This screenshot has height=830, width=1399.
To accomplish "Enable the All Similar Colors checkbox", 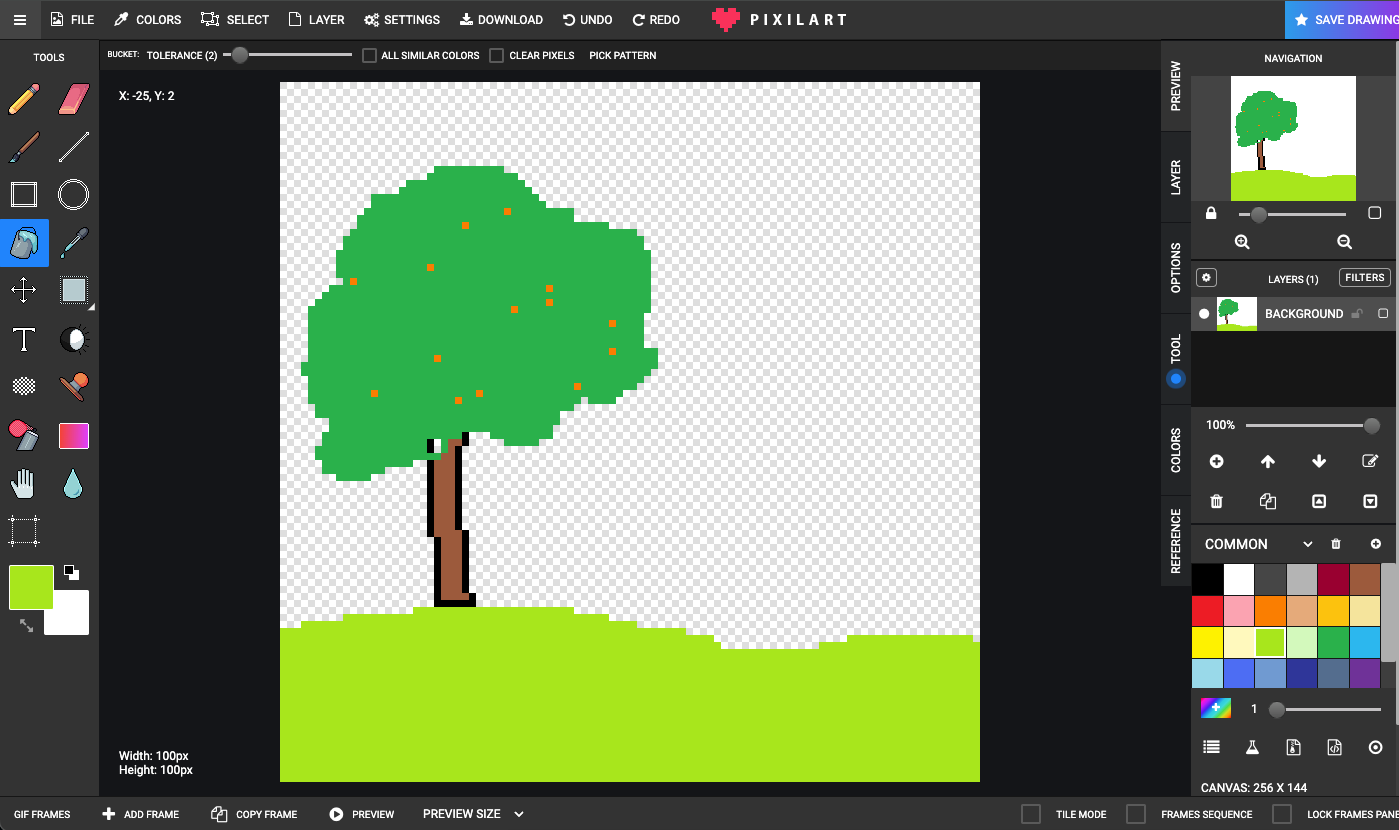I will (x=369, y=55).
